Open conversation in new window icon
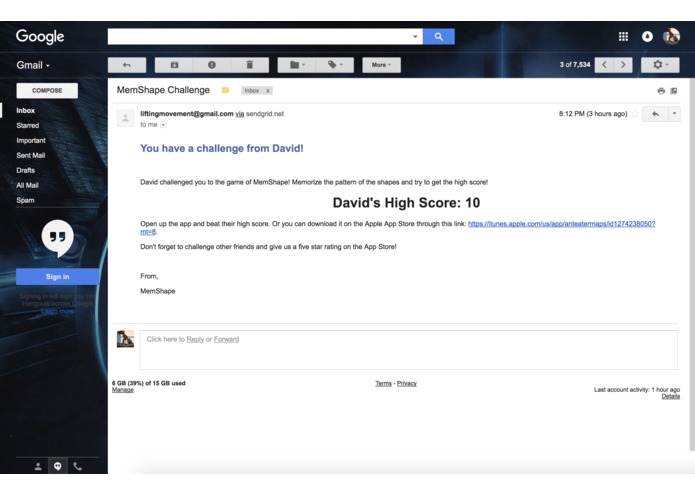Image resolution: width=695 pixels, height=494 pixels. [x=674, y=91]
